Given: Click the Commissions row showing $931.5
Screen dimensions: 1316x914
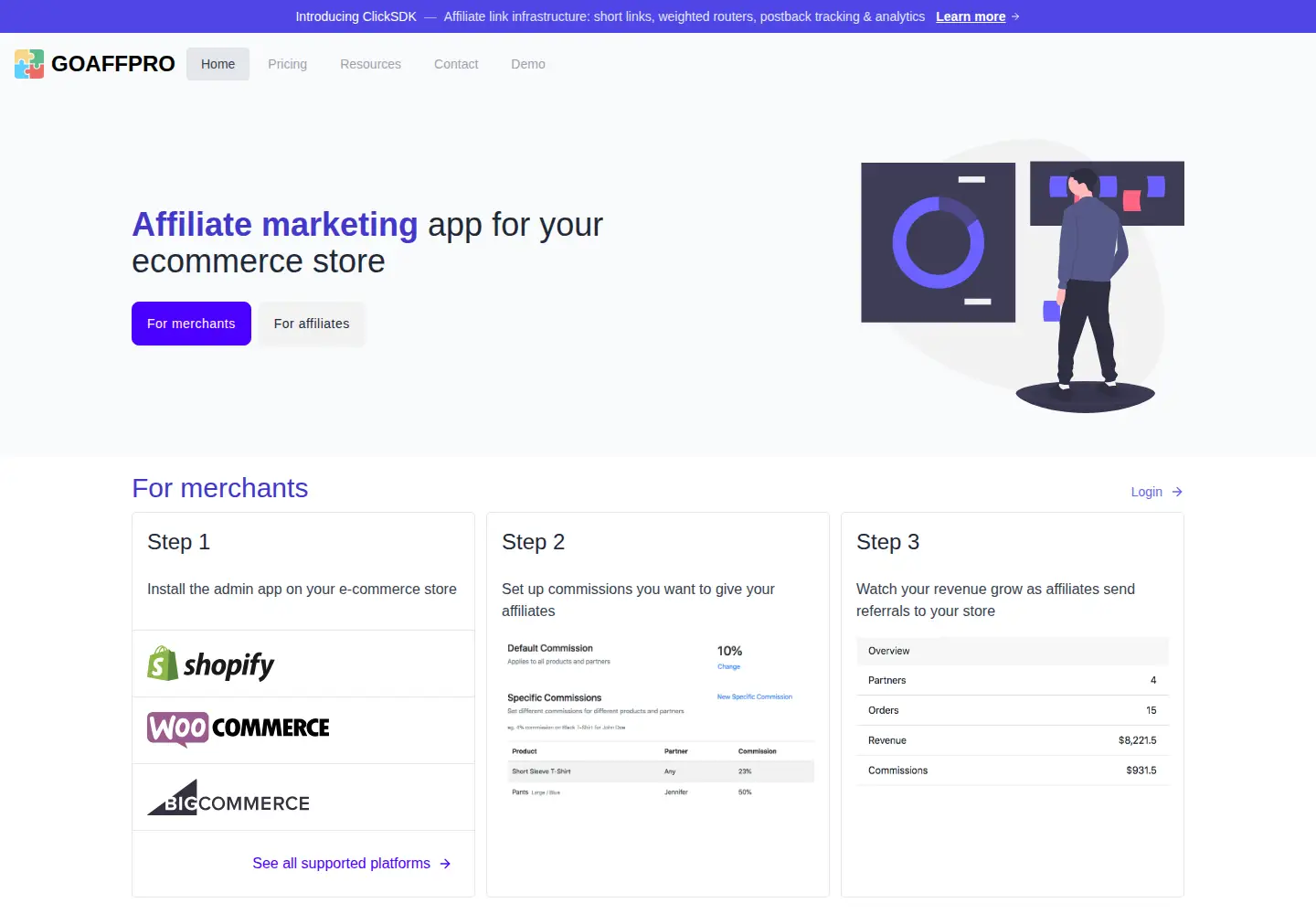Looking at the screenshot, I should tap(1013, 771).
